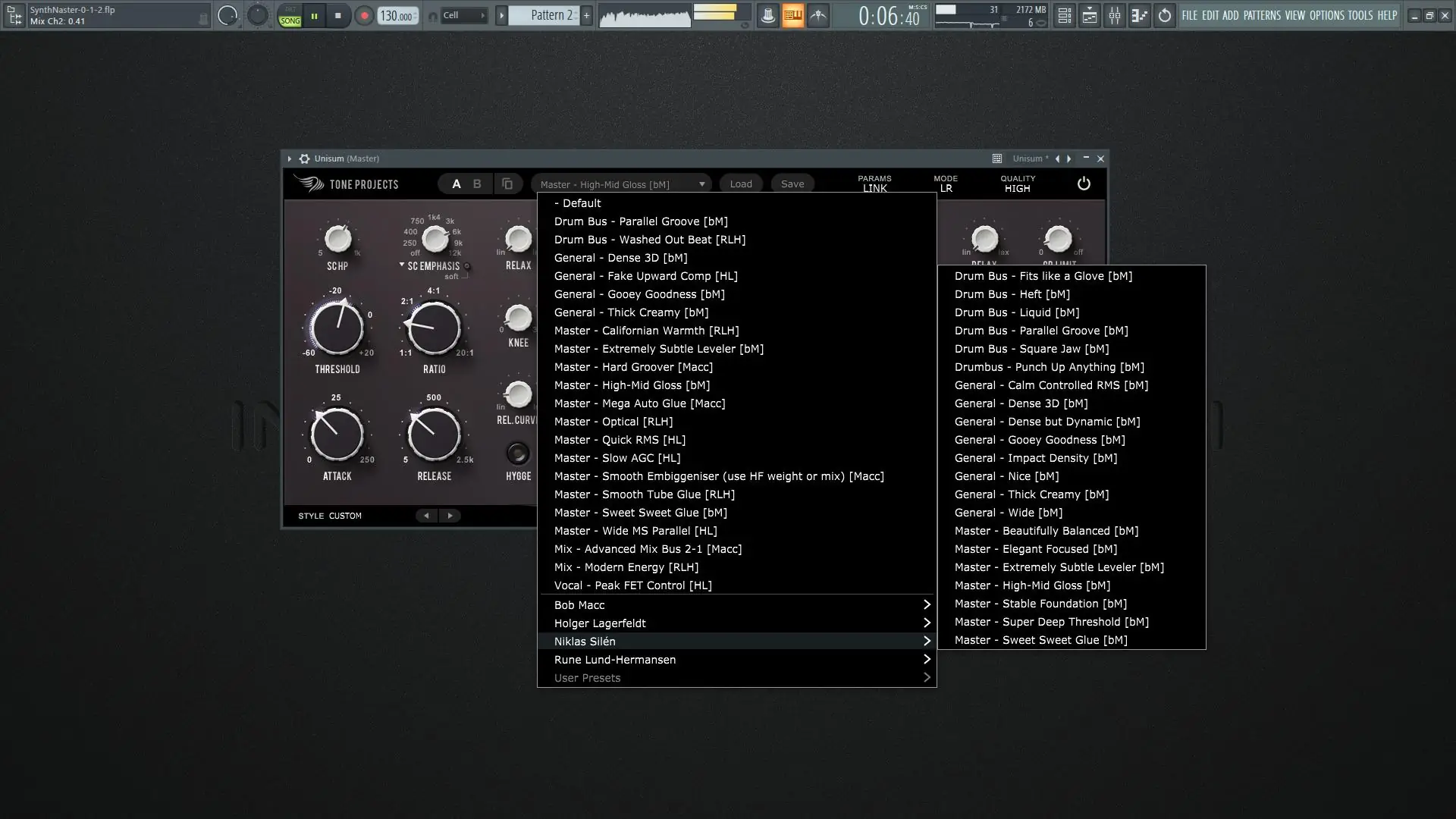Click the undo history icon in toolbar

coord(1165,15)
